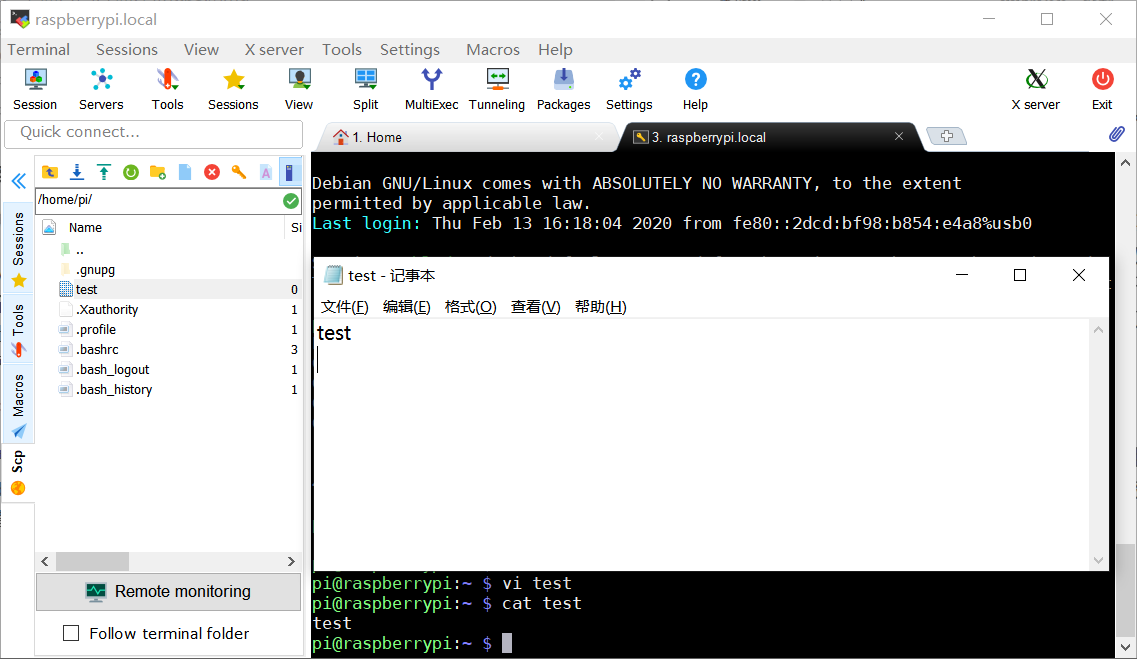1137x659 pixels.
Task: Open the Tunneling tool
Action: [497, 89]
